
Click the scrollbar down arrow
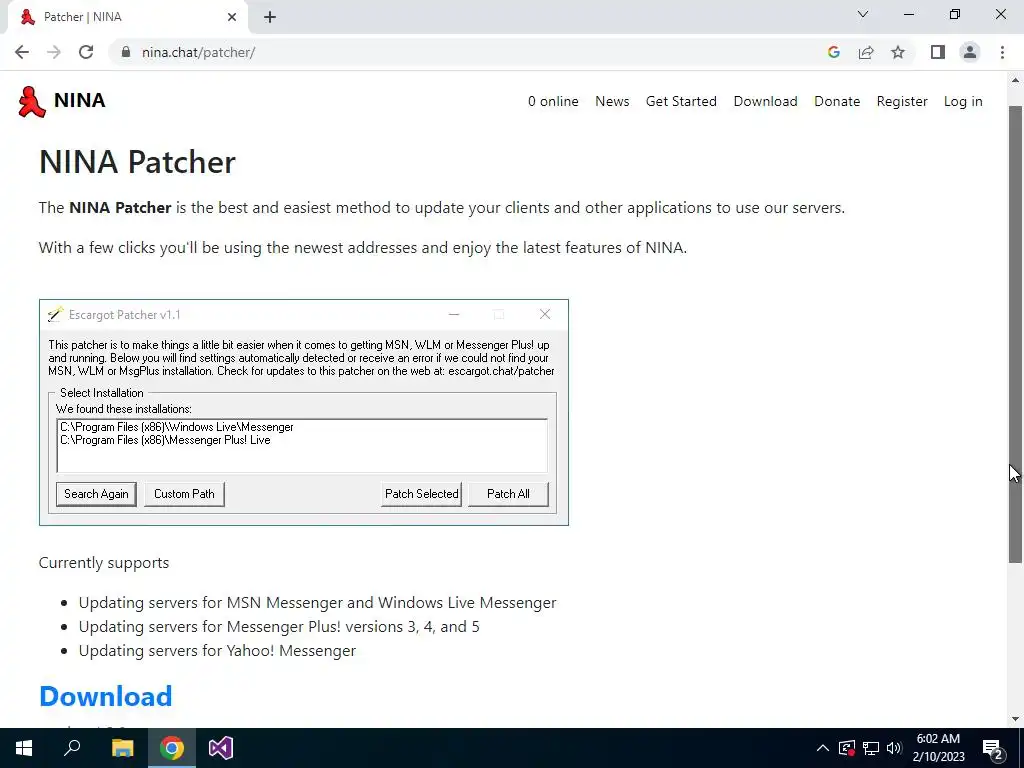click(1015, 718)
